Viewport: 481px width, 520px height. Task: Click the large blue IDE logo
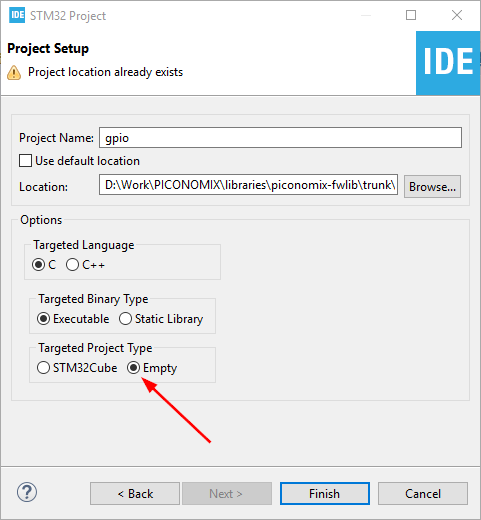pos(448,63)
